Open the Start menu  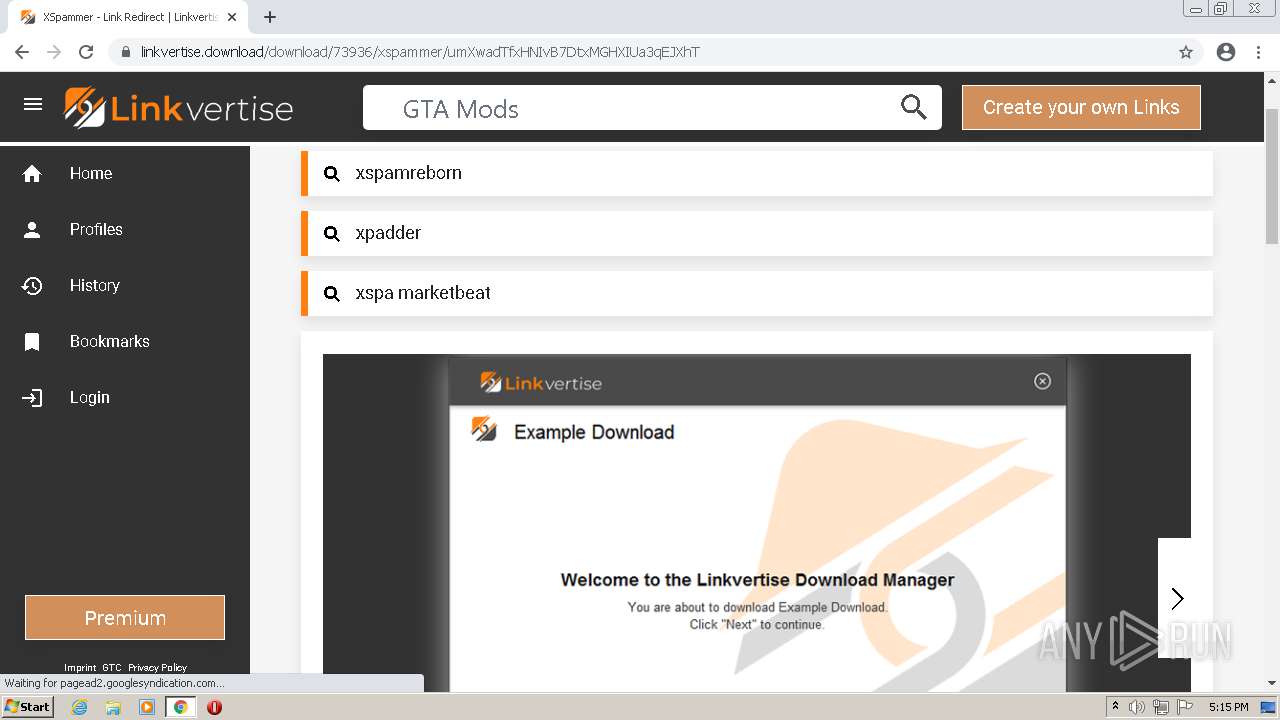click(x=27, y=707)
